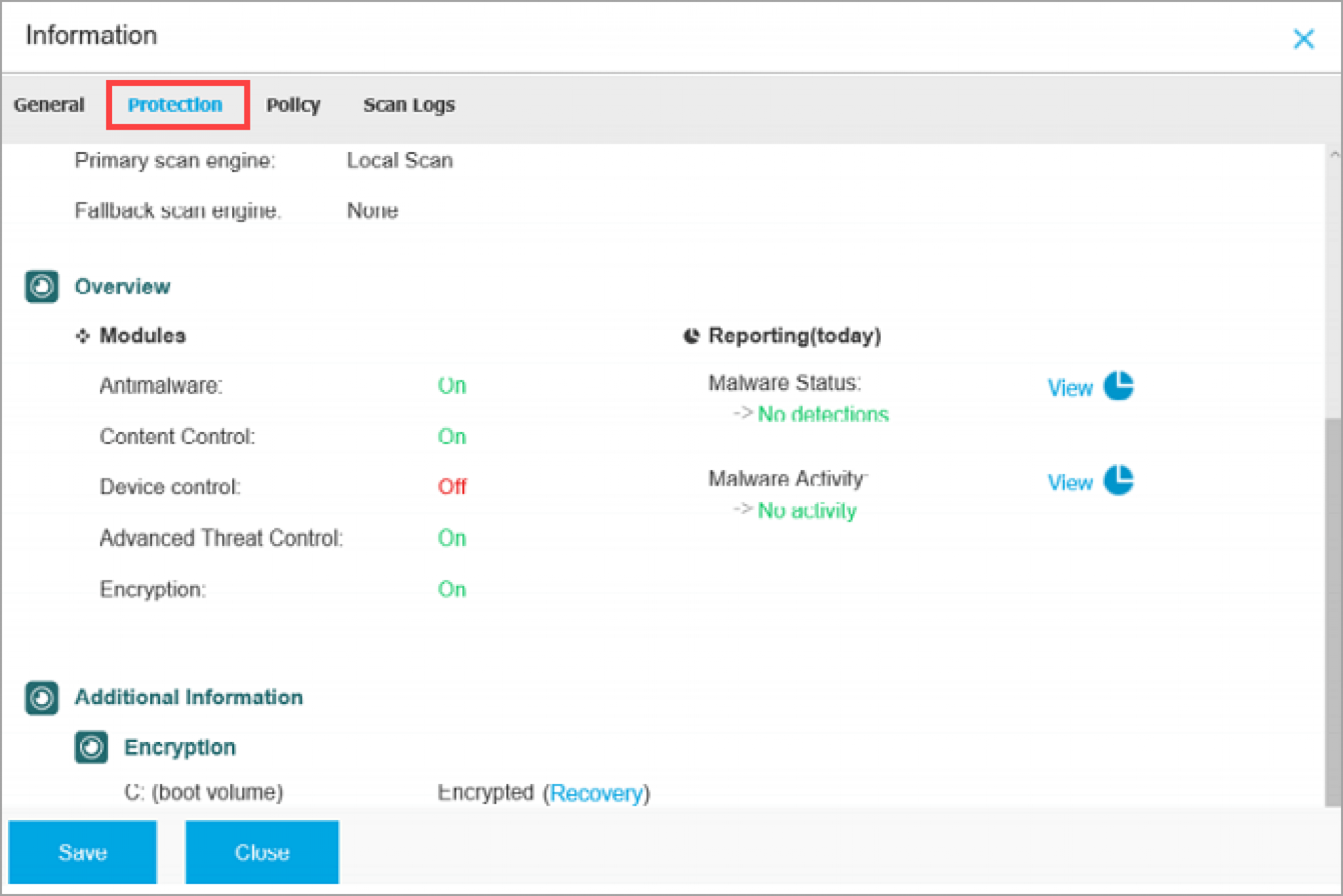Collapse the Overview section icon
The height and width of the screenshot is (896, 1343).
[x=42, y=287]
